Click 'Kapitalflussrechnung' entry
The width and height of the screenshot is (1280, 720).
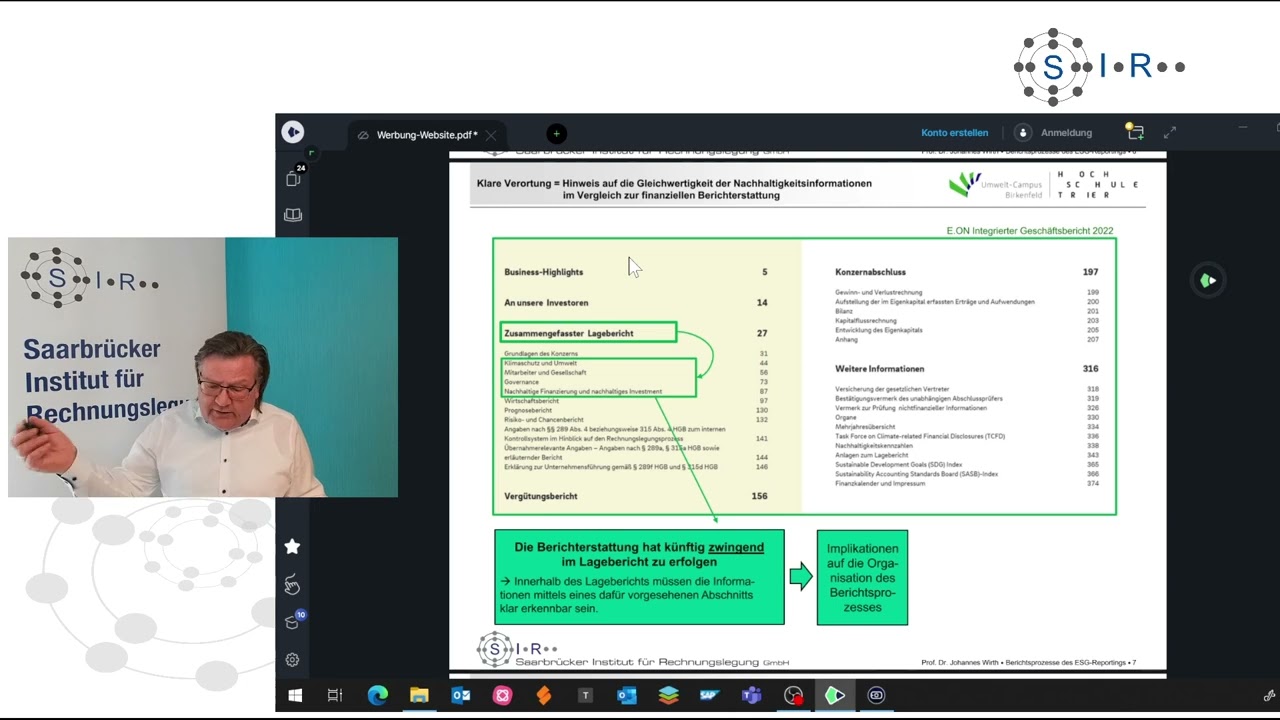pos(866,320)
